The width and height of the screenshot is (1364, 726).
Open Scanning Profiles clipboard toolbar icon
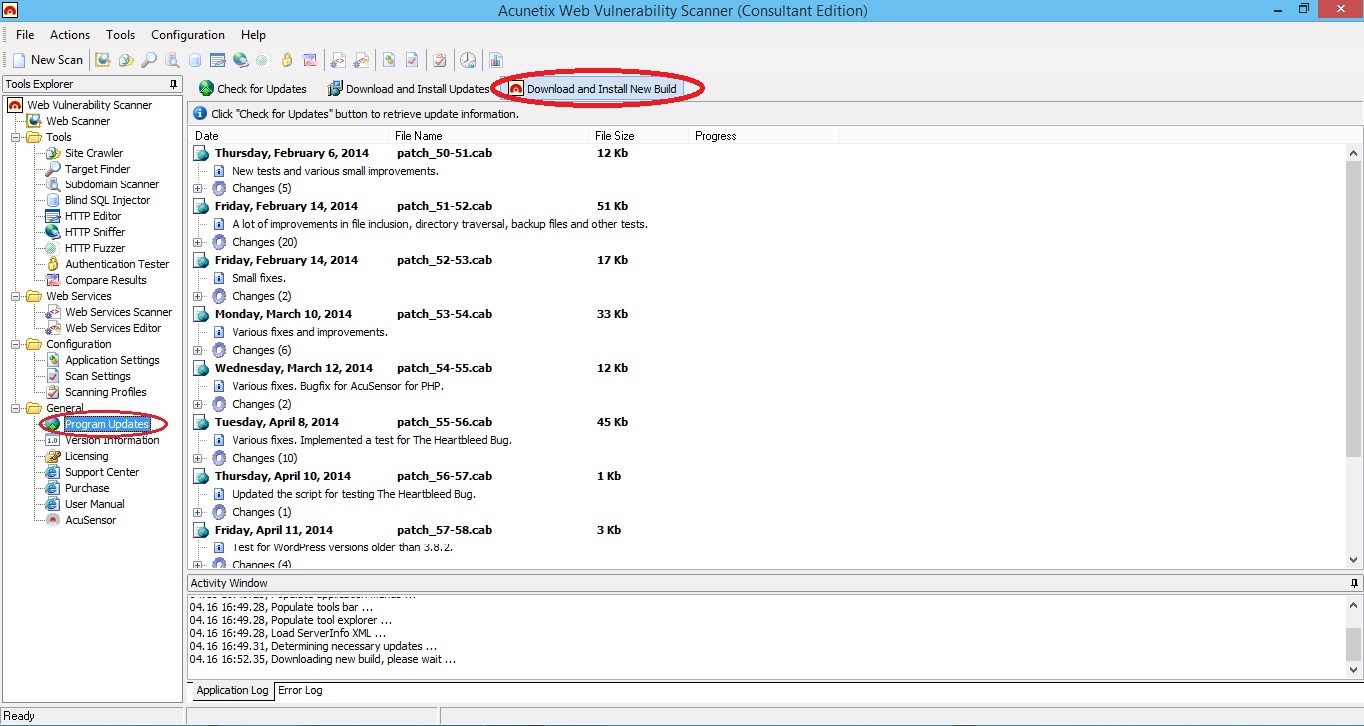[440, 60]
